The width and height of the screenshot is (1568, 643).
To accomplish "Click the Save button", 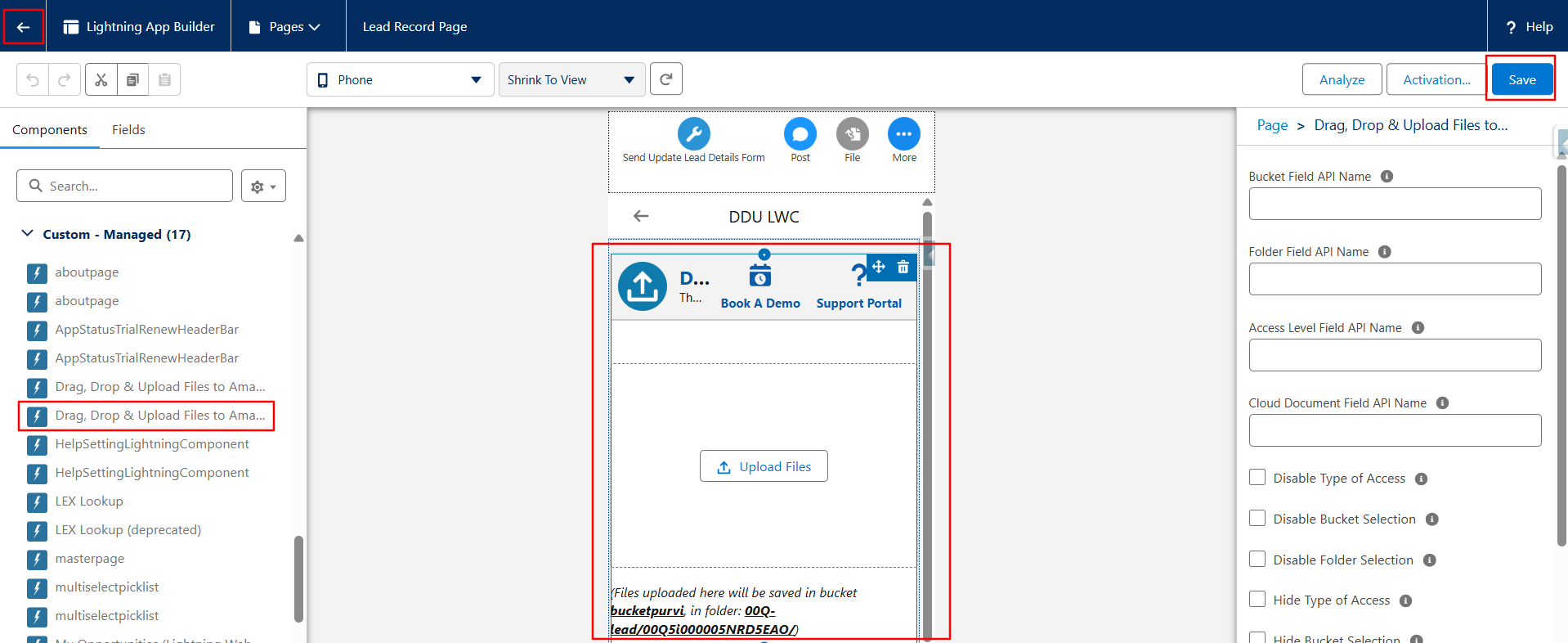I will tap(1521, 79).
